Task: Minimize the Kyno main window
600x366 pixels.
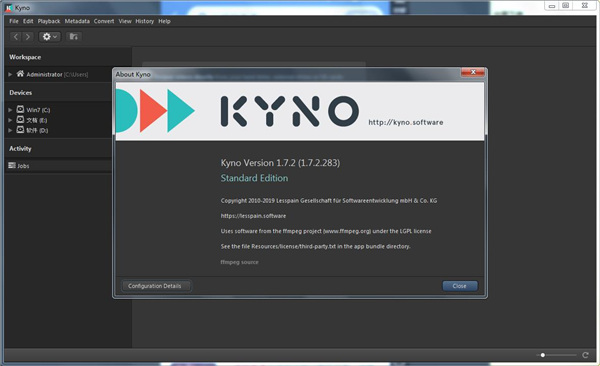Action: (552, 6)
